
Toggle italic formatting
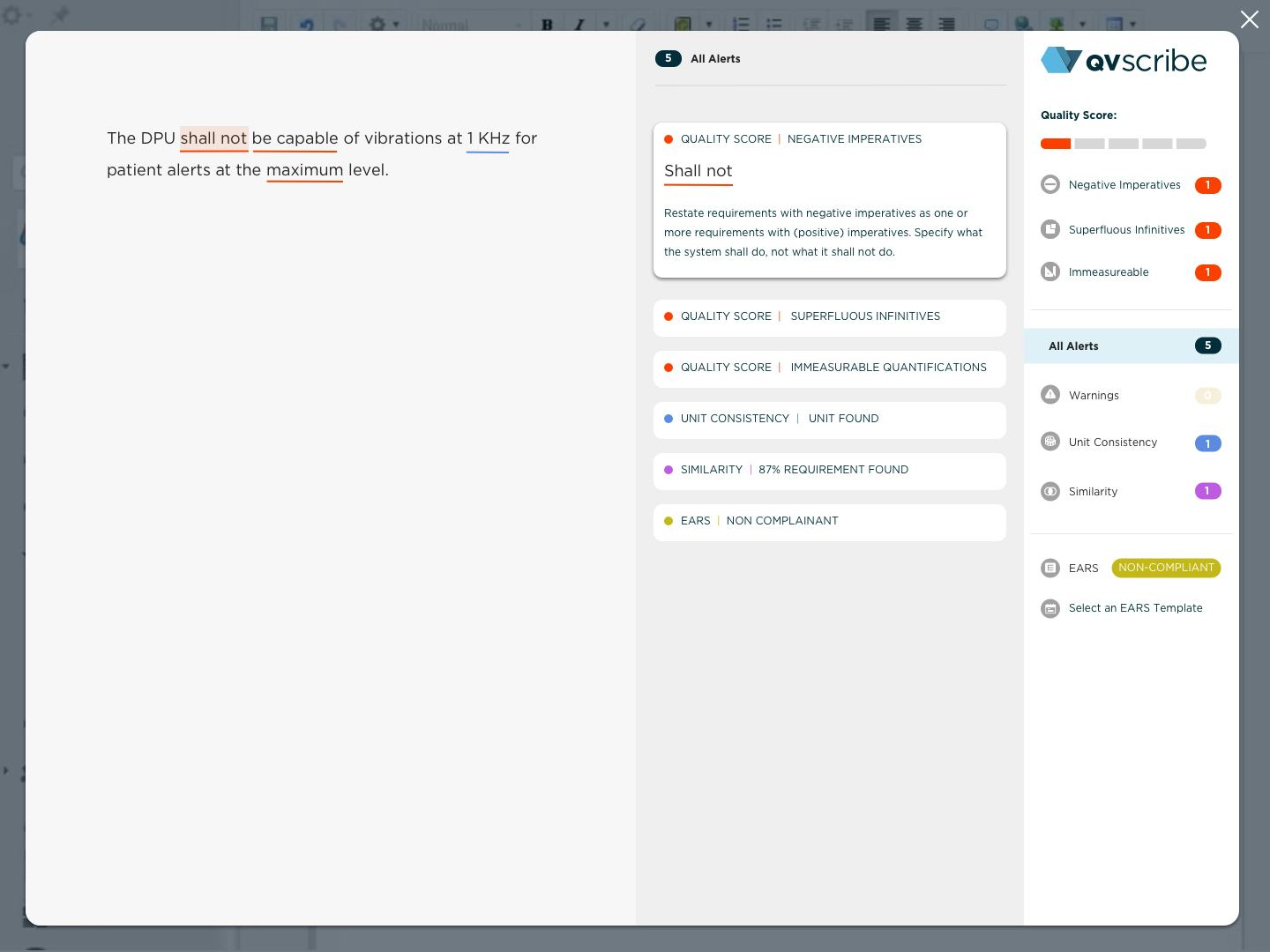(x=579, y=25)
